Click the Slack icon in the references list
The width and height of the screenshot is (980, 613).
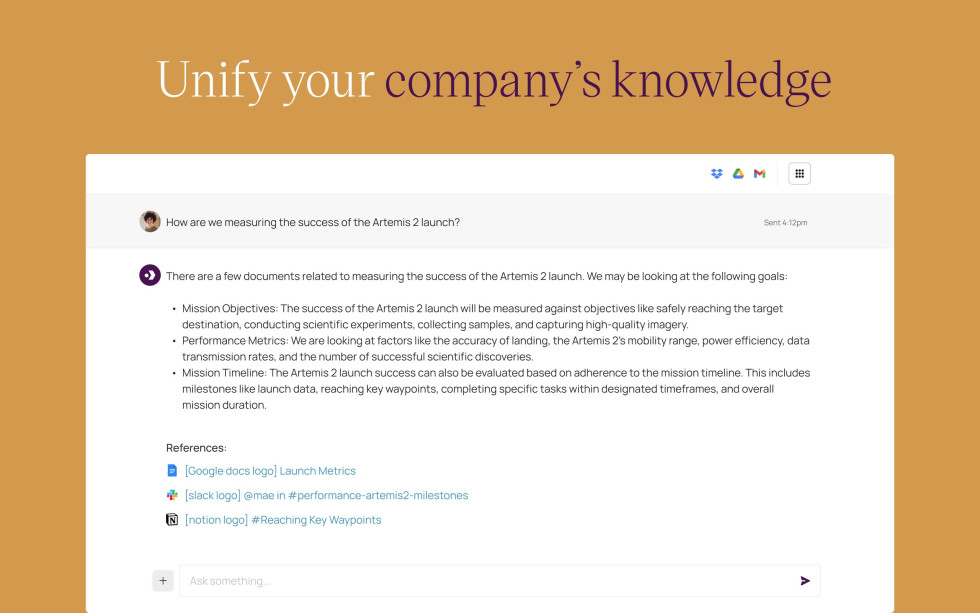[171, 494]
